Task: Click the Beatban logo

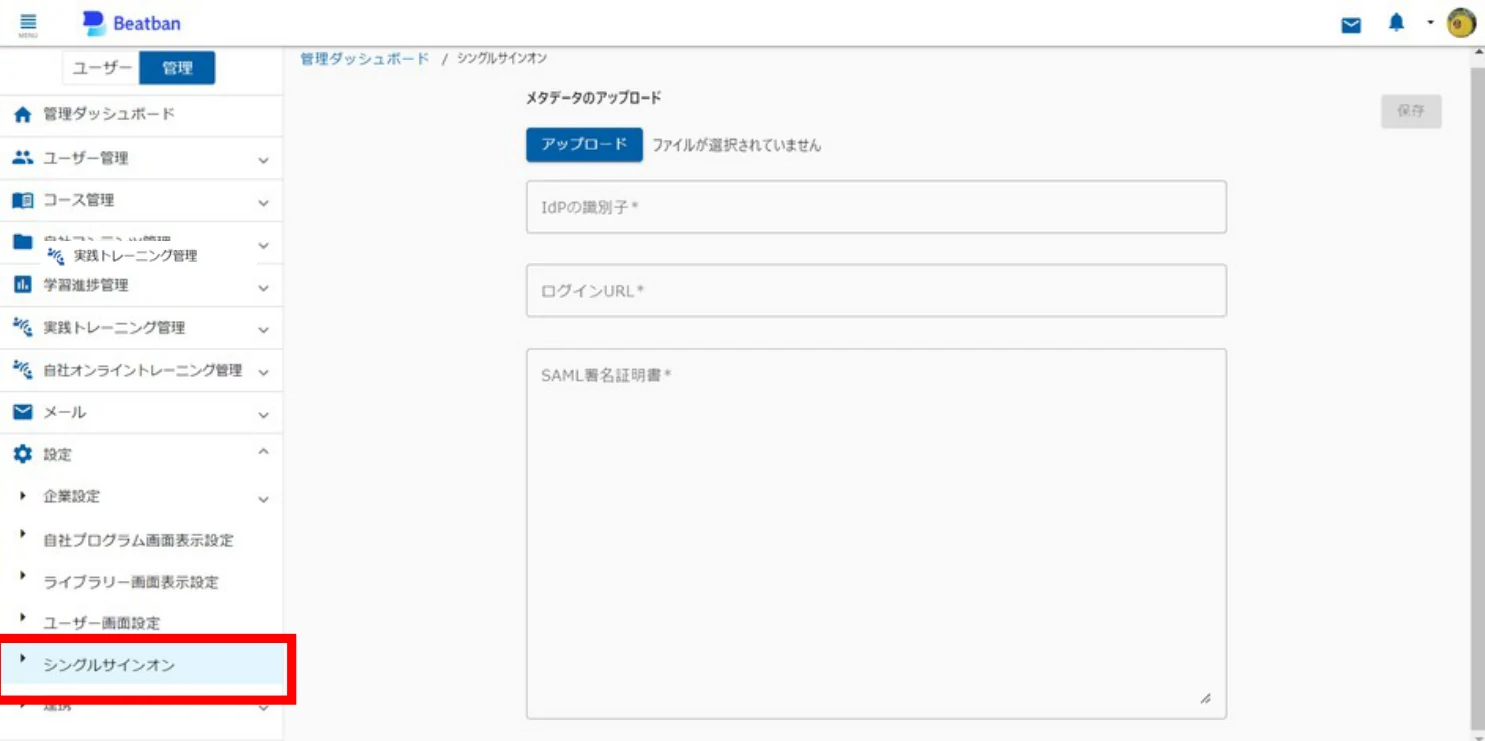Action: coord(132,23)
